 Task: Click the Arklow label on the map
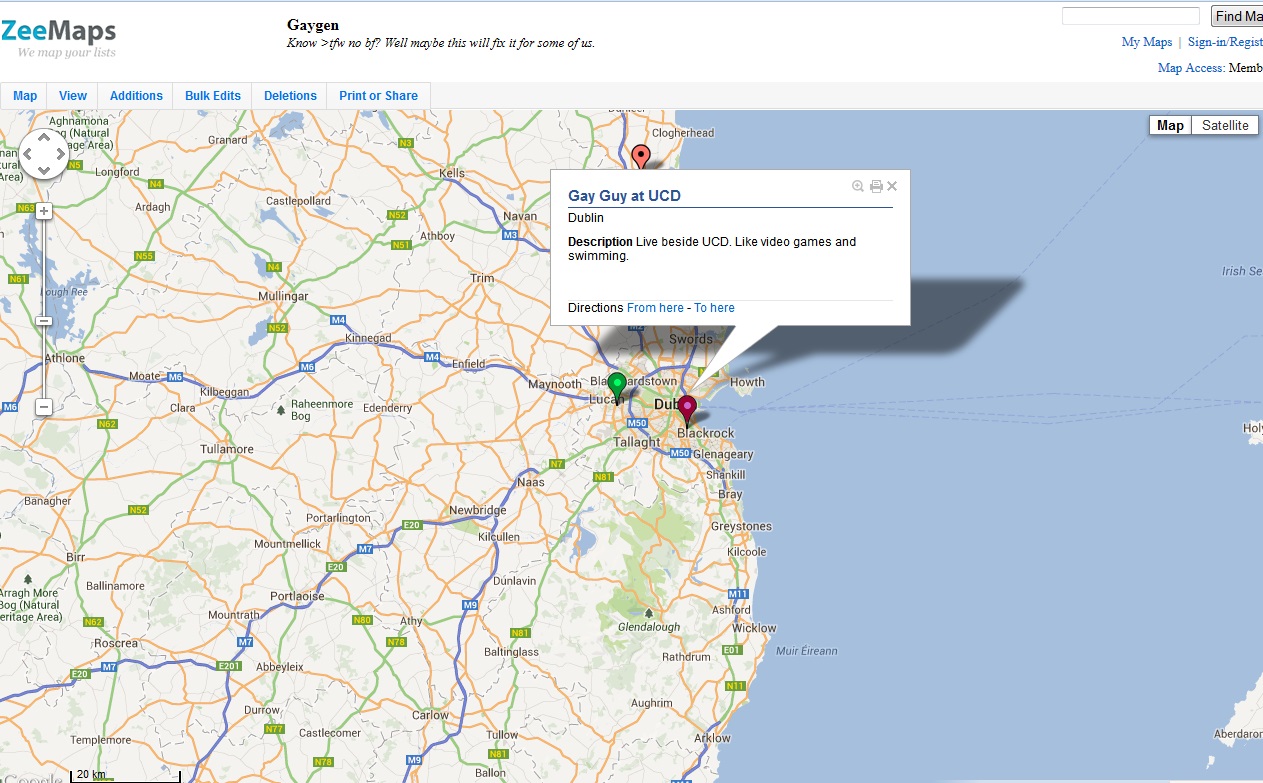tap(713, 738)
